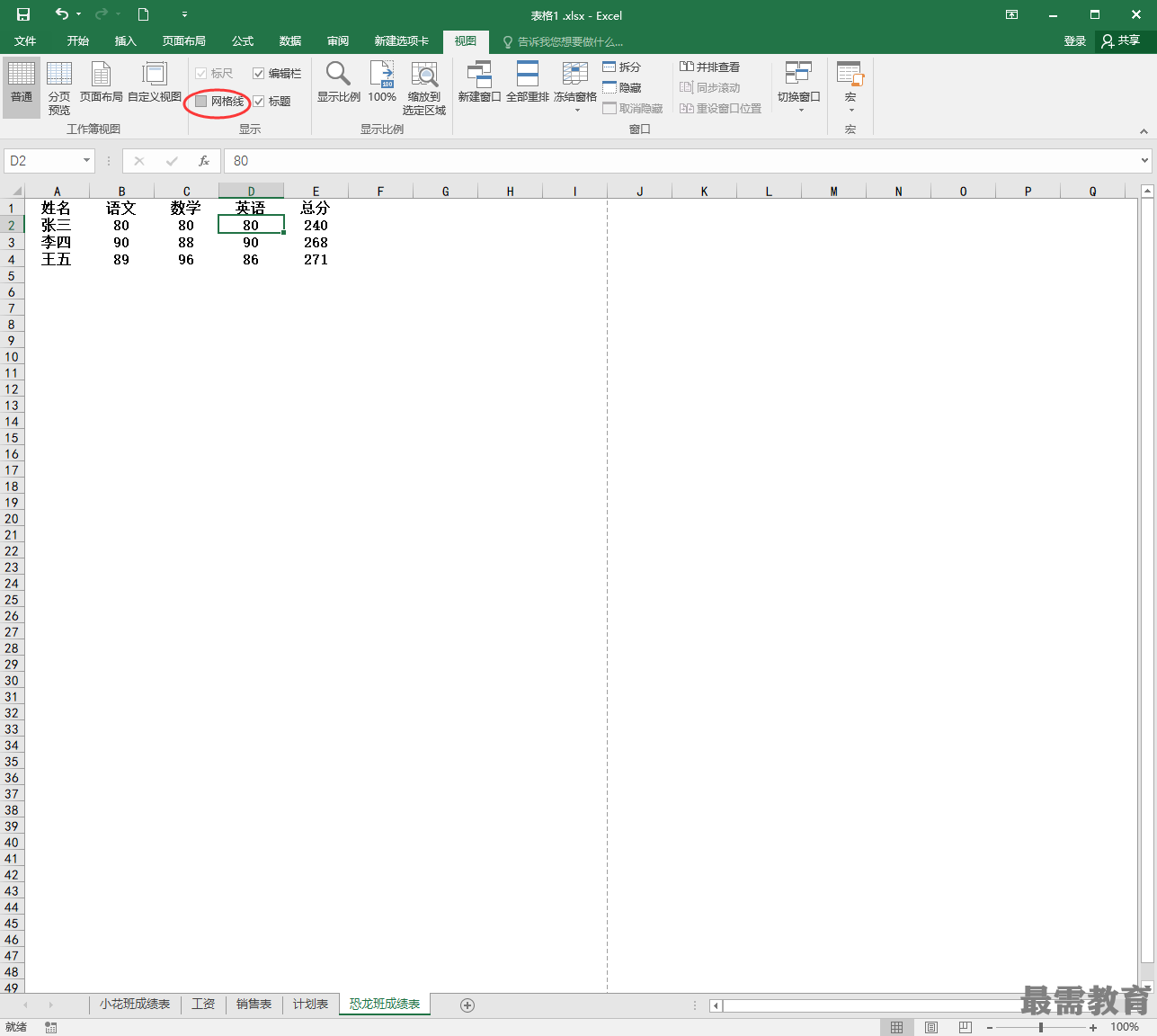1157x1036 pixels.
Task: Click the Save icon in quick access toolbar
Action: pyautogui.click(x=23, y=14)
